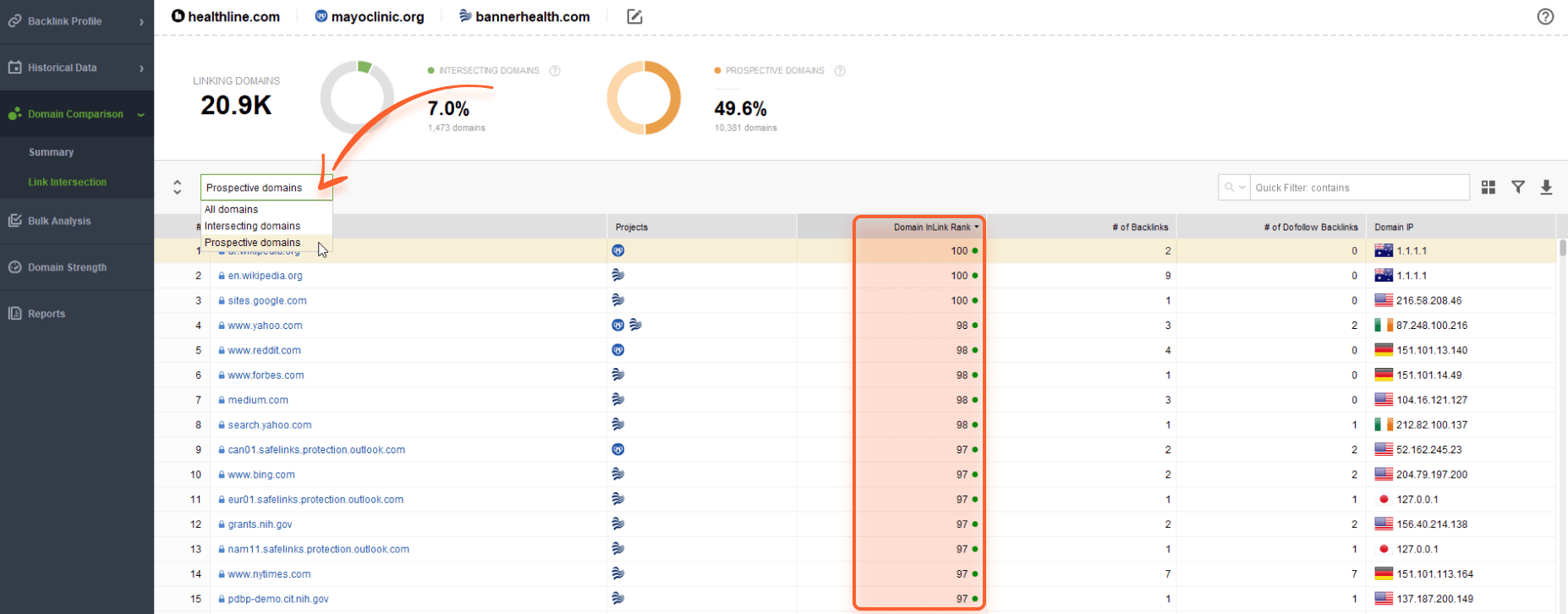The width and height of the screenshot is (1568, 614).
Task: Open the www.bing.com link
Action: [261, 474]
